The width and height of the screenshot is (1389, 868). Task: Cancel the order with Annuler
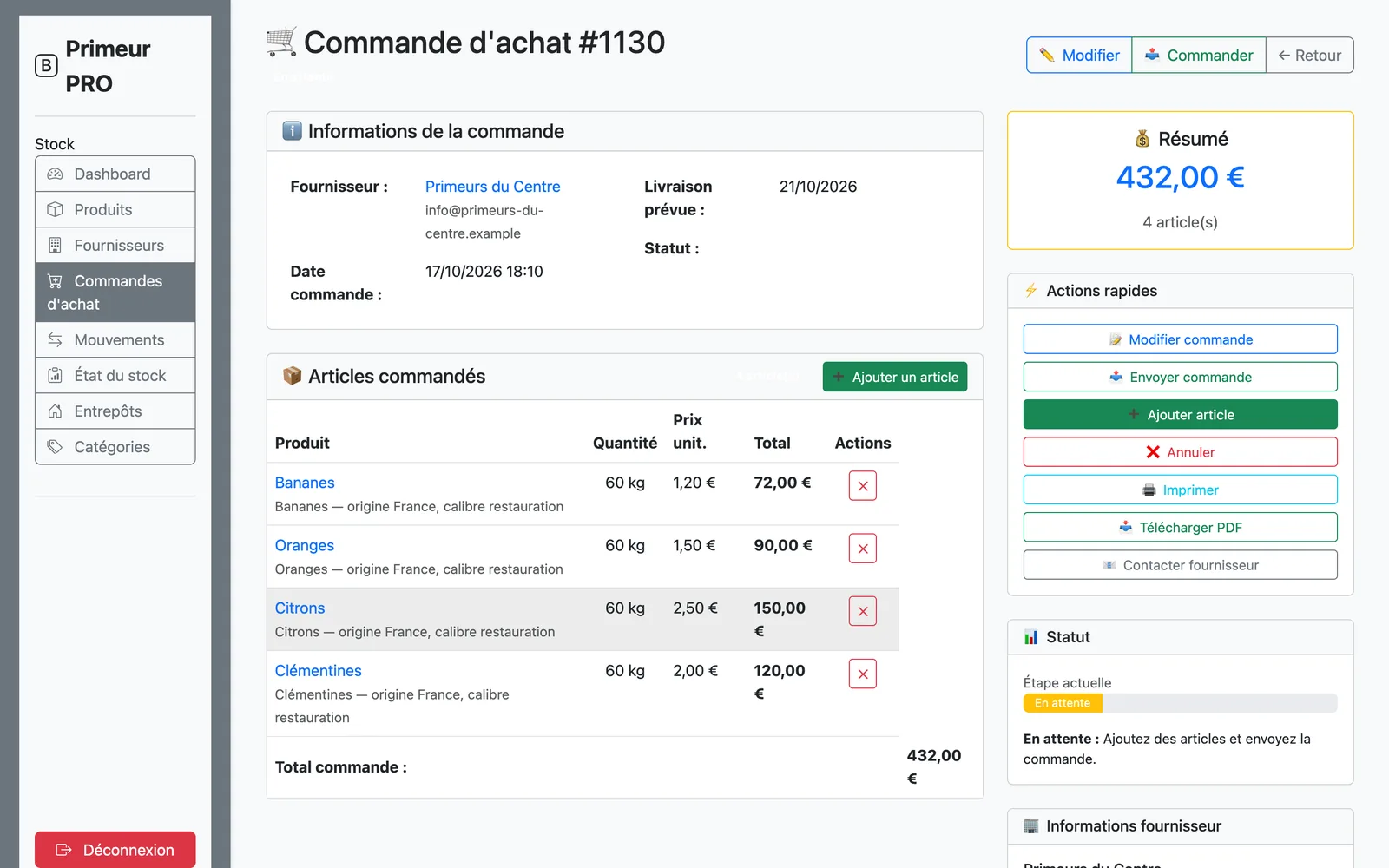tap(1180, 452)
